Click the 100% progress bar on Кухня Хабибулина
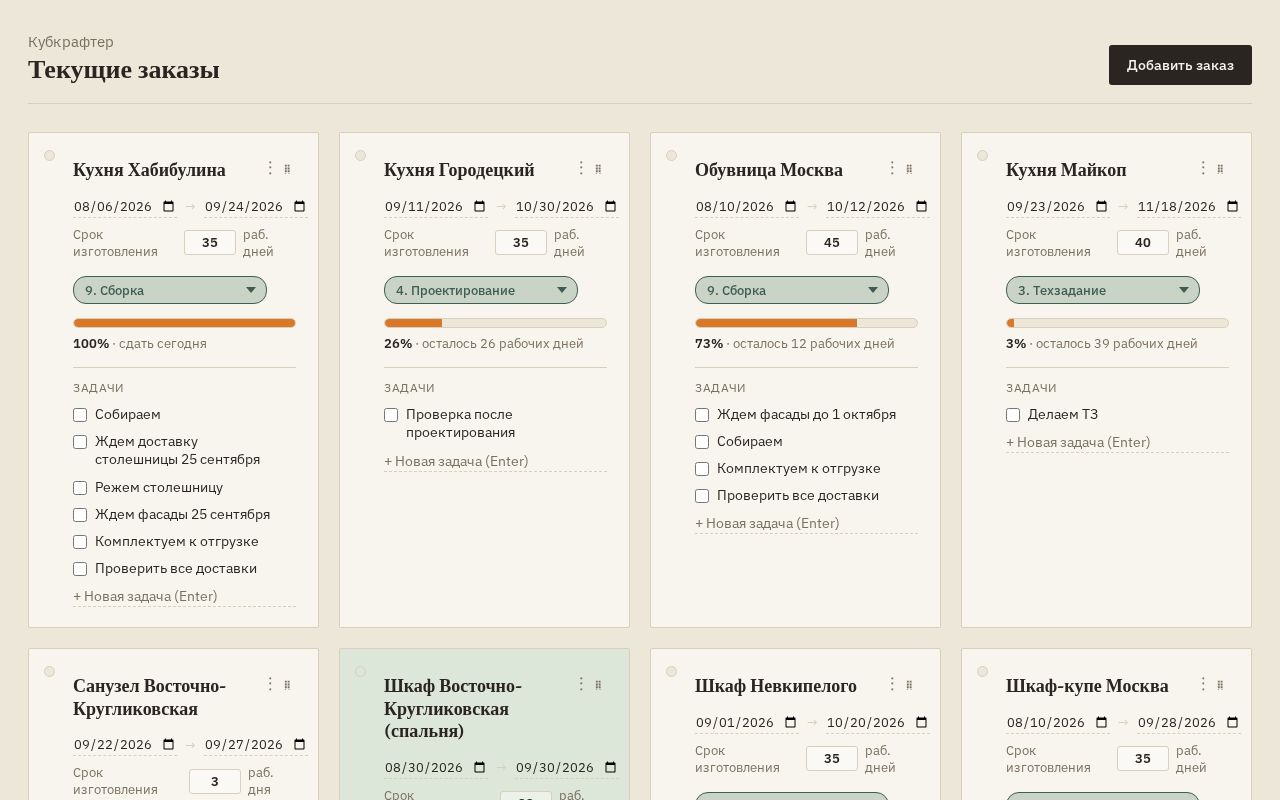 (184, 323)
